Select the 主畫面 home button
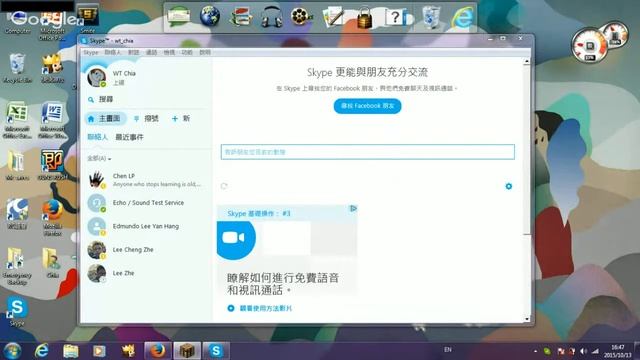The height and width of the screenshot is (360, 640). pos(105,118)
